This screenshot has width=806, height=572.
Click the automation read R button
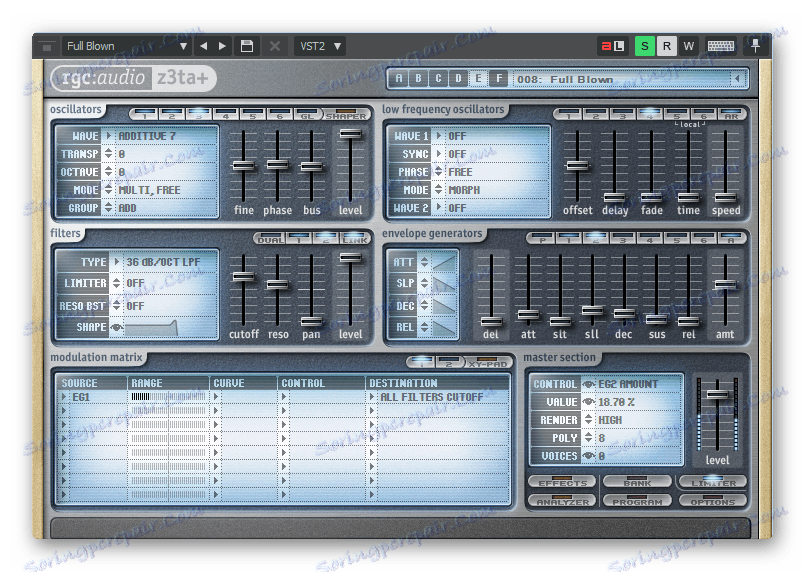(667, 46)
